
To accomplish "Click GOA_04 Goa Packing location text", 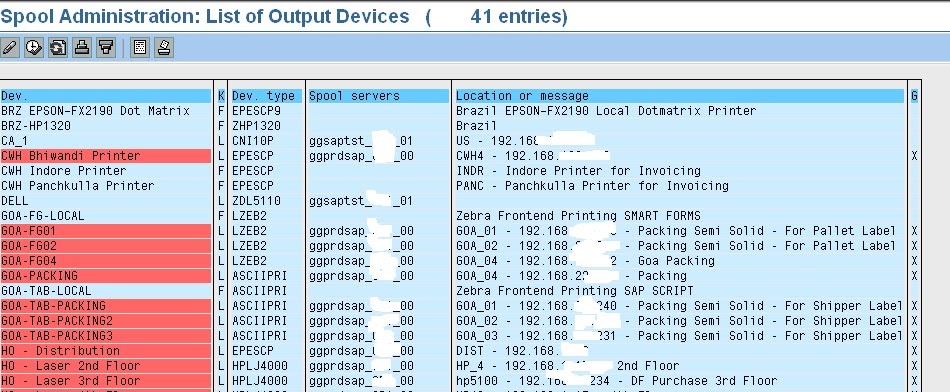I will pyautogui.click(x=585, y=261).
